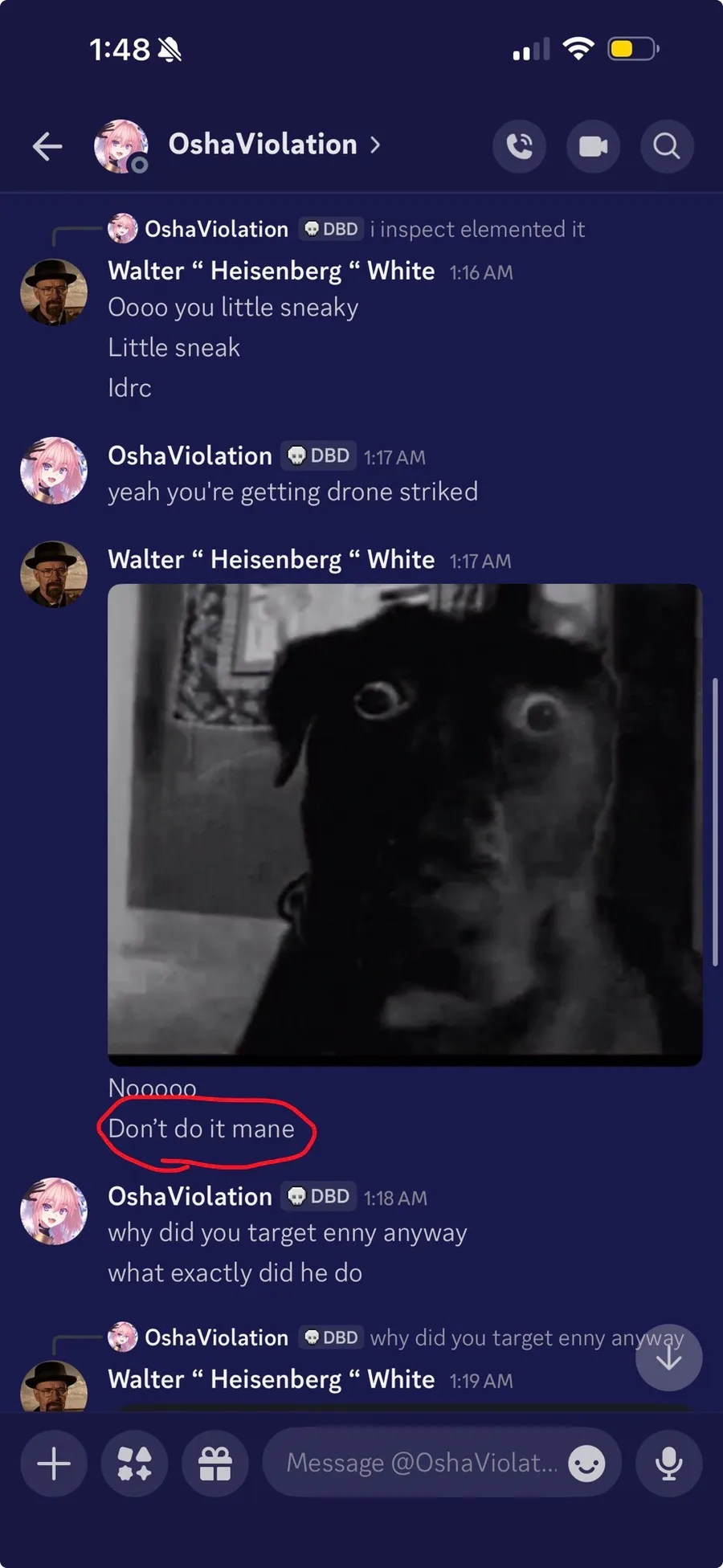Open the emoji picker smiley

pyautogui.click(x=586, y=1463)
